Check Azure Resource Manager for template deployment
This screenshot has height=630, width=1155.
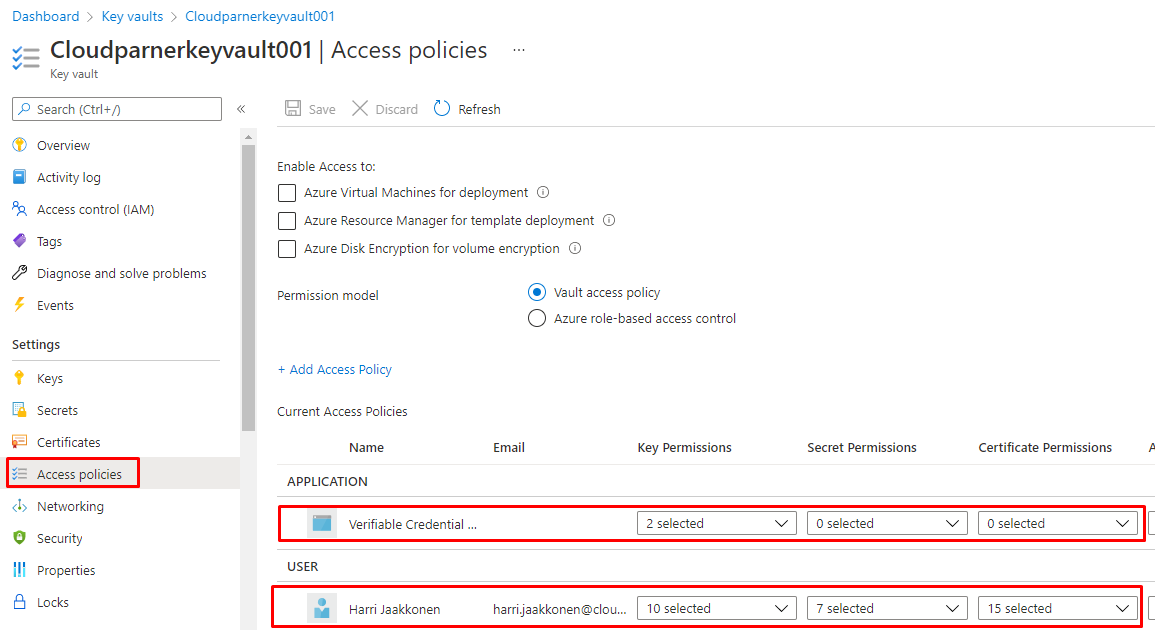(x=287, y=221)
